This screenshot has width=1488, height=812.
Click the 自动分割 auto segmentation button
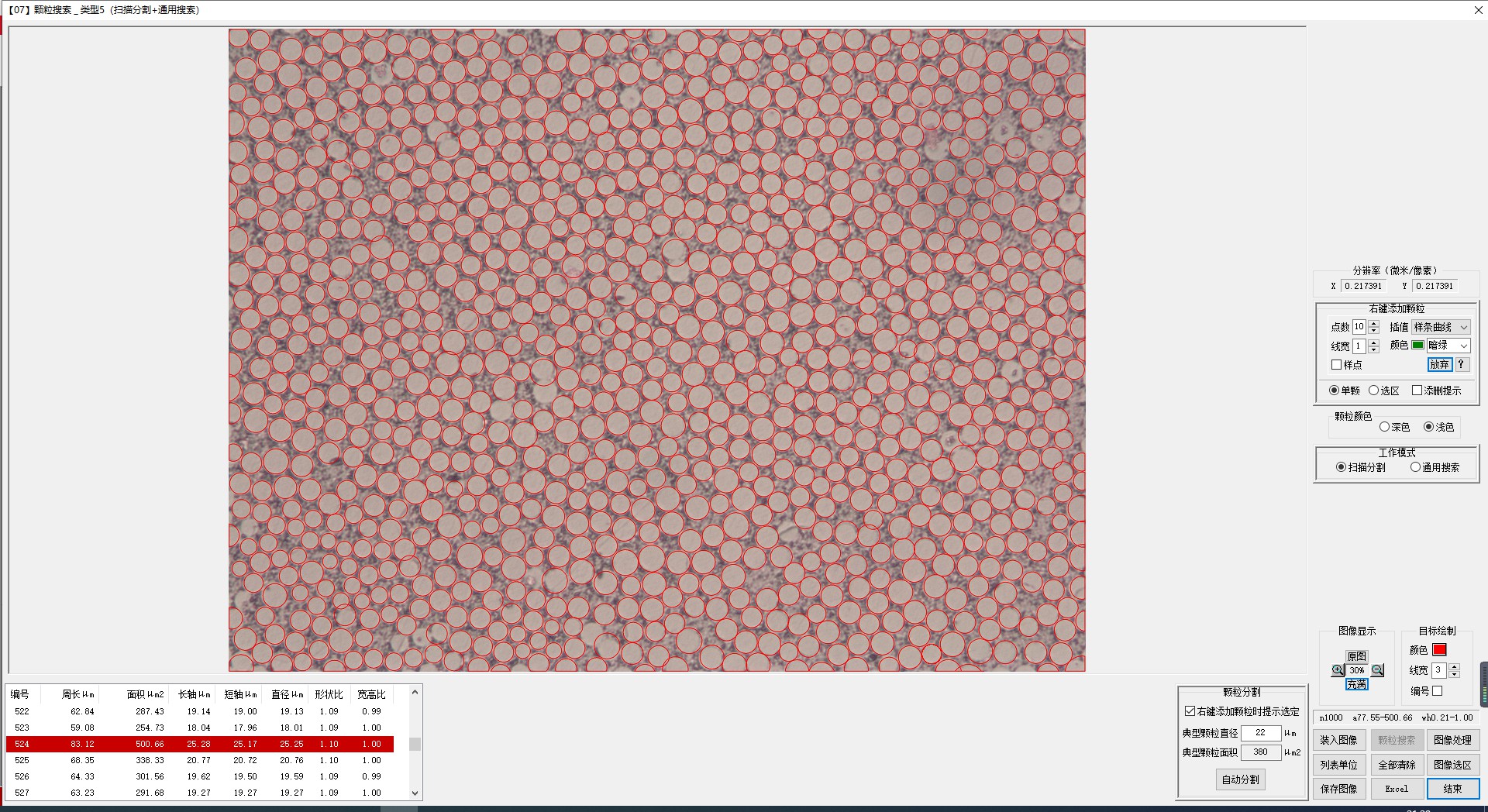pos(1241,779)
